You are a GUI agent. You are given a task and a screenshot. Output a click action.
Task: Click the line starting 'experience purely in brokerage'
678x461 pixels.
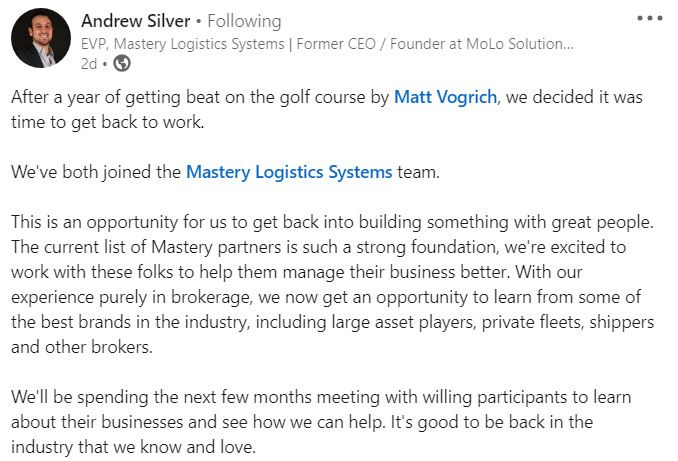[x=326, y=298]
